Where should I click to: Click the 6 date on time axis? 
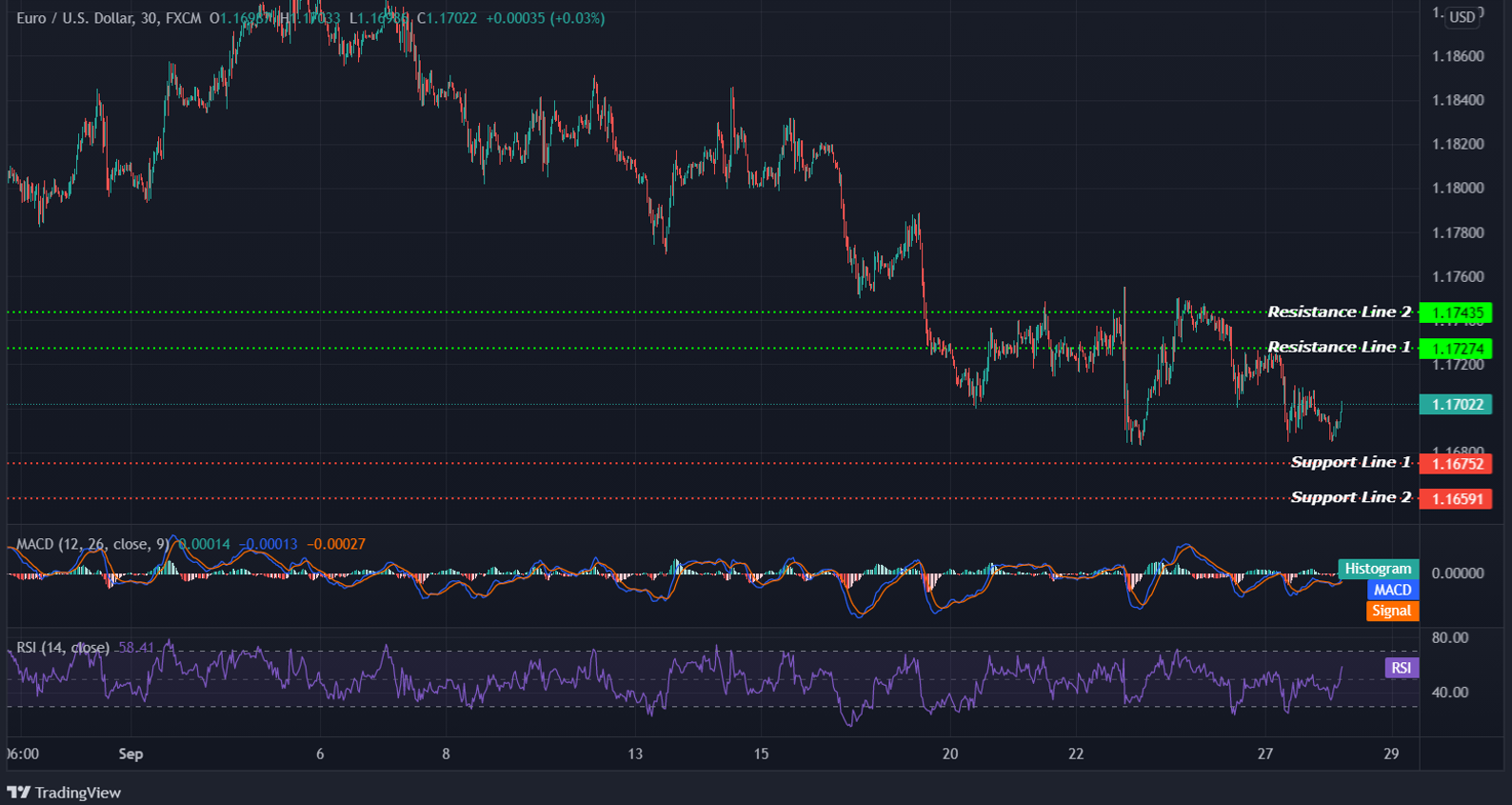(x=320, y=754)
